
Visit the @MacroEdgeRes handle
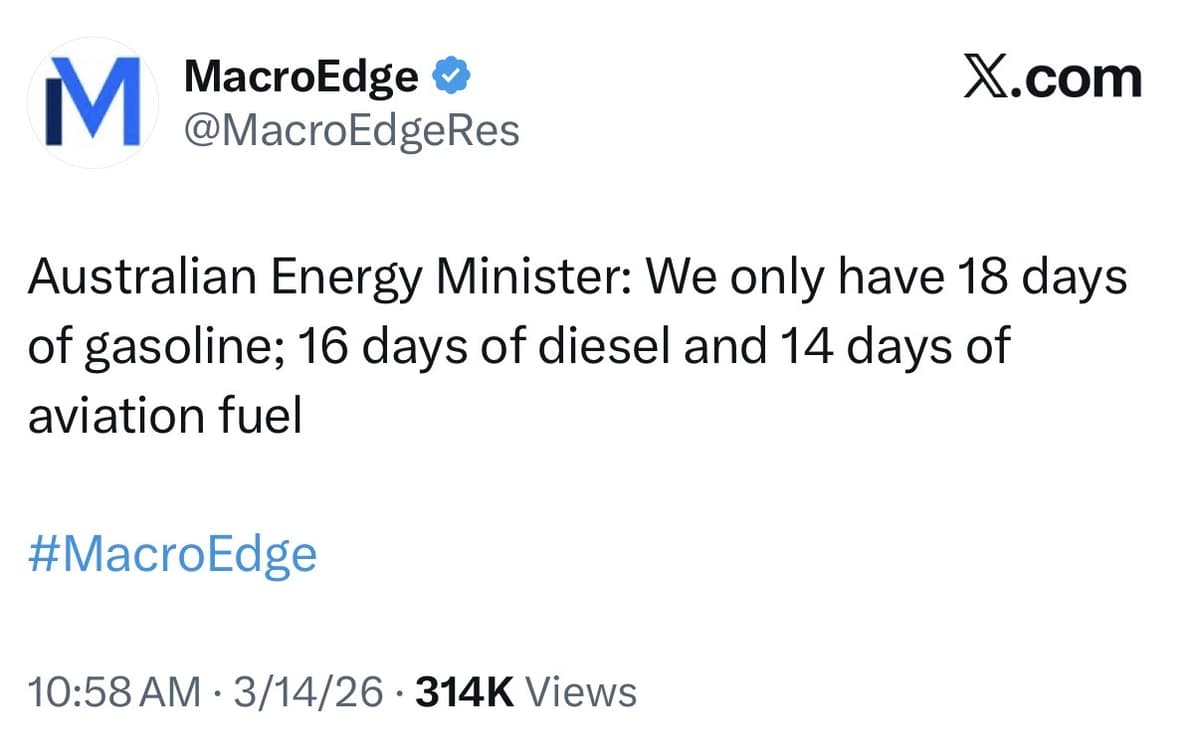352,130
